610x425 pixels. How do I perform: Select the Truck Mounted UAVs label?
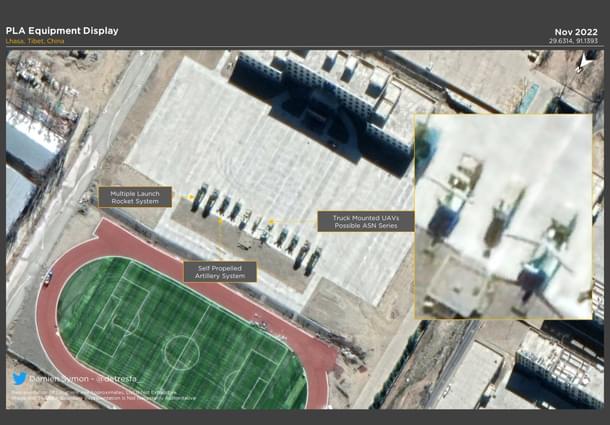click(365, 221)
